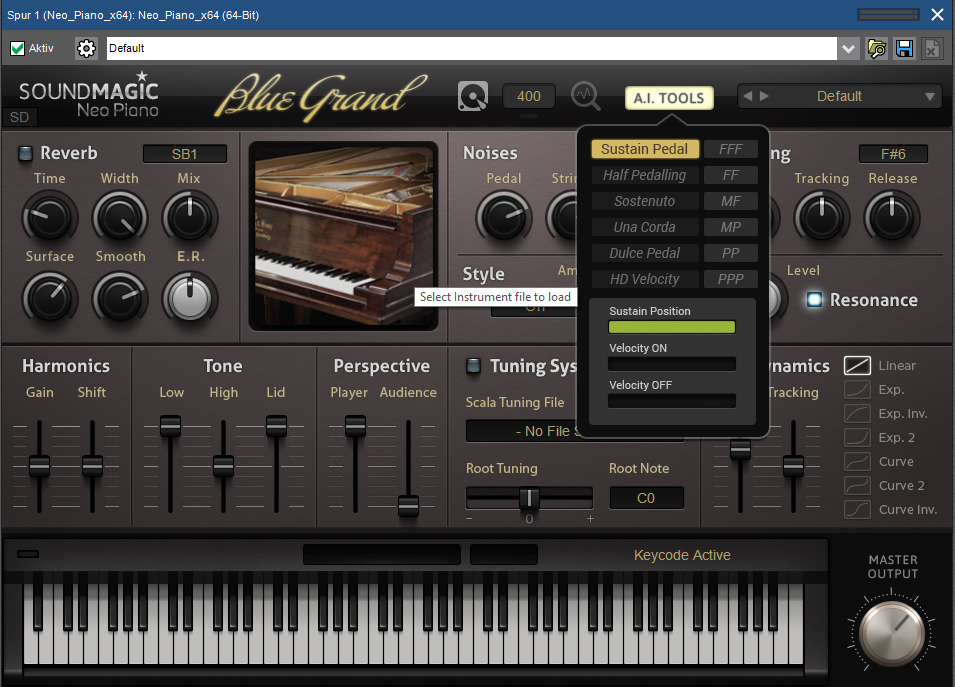955x687 pixels.
Task: Select the Curve Inv. velocity curve icon
Action: (x=857, y=509)
